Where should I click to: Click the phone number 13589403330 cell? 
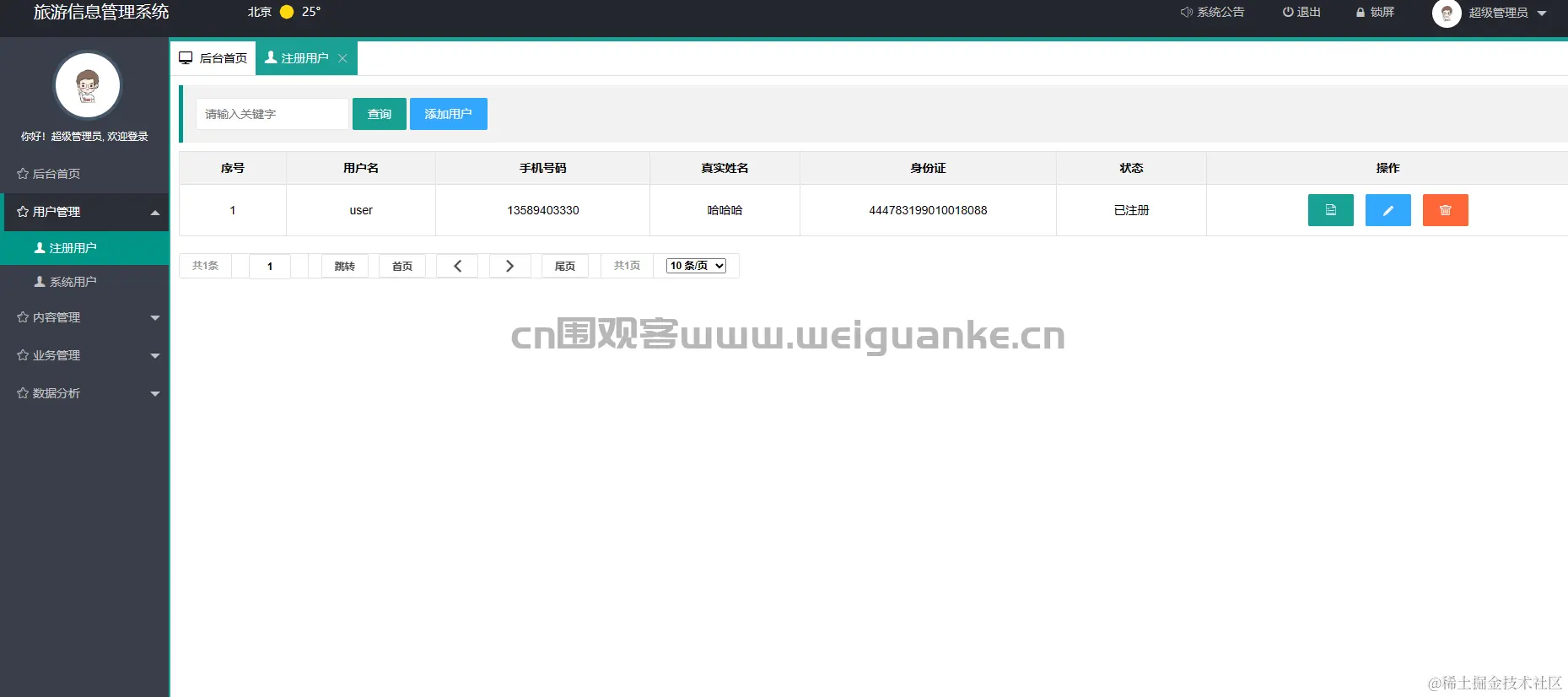pyautogui.click(x=543, y=210)
